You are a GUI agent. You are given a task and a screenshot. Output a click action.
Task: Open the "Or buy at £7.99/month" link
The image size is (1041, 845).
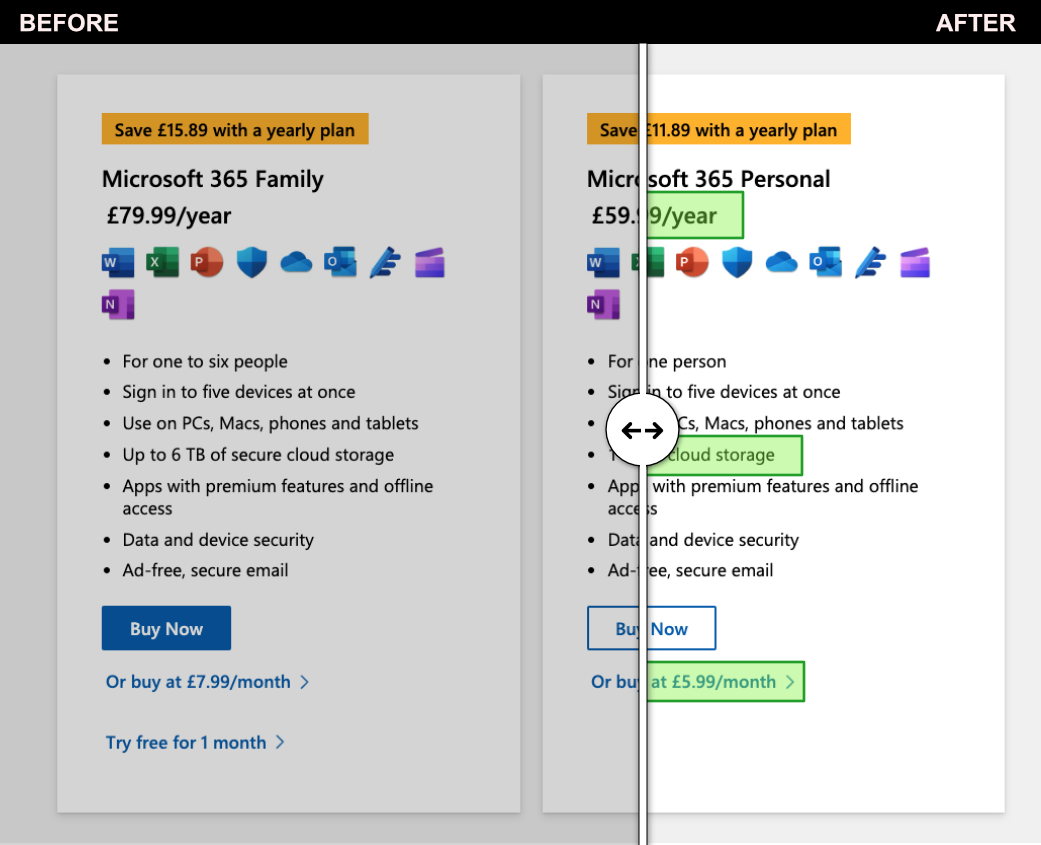tap(207, 682)
